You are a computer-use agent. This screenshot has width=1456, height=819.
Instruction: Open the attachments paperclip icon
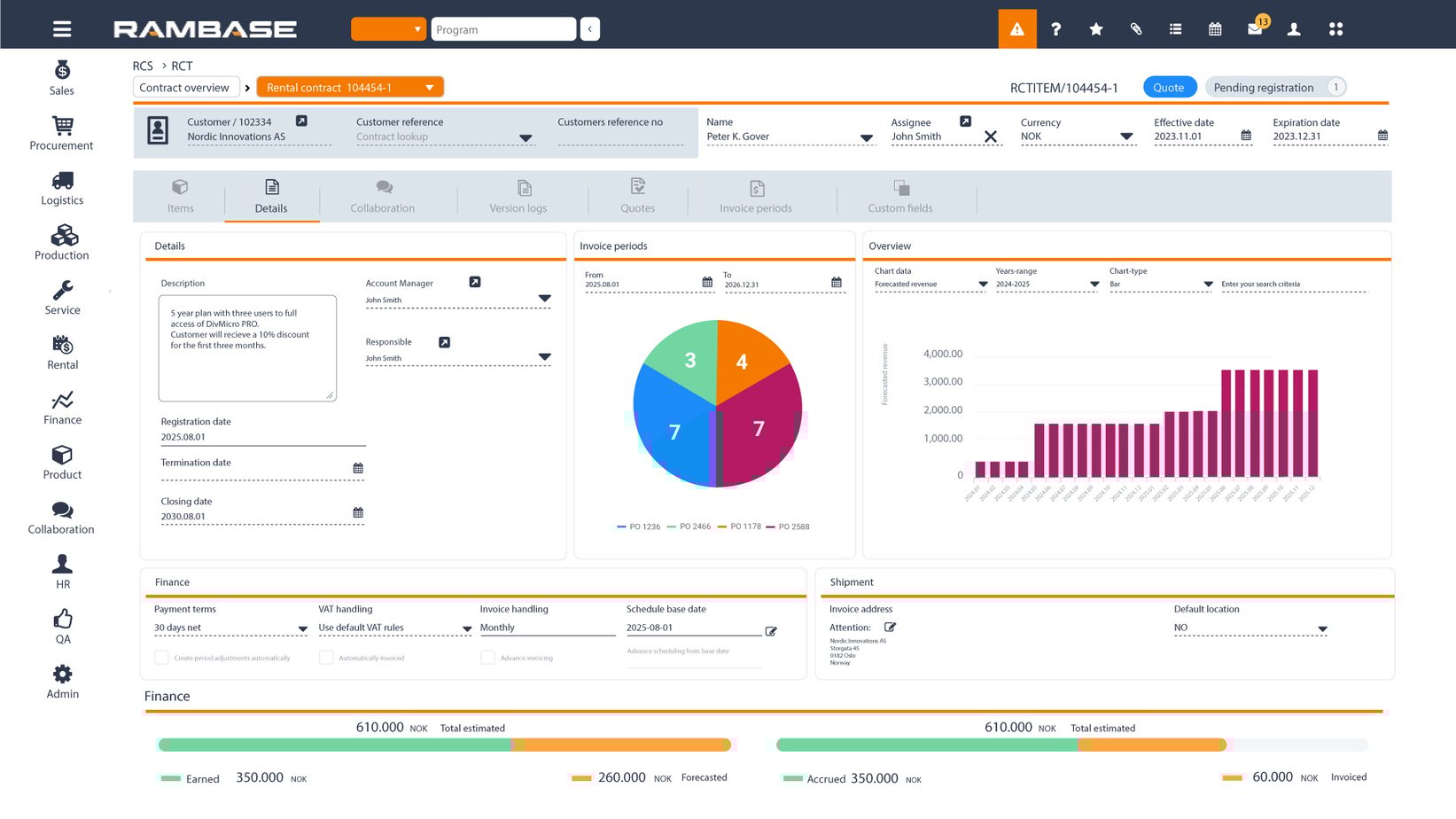point(1135,28)
